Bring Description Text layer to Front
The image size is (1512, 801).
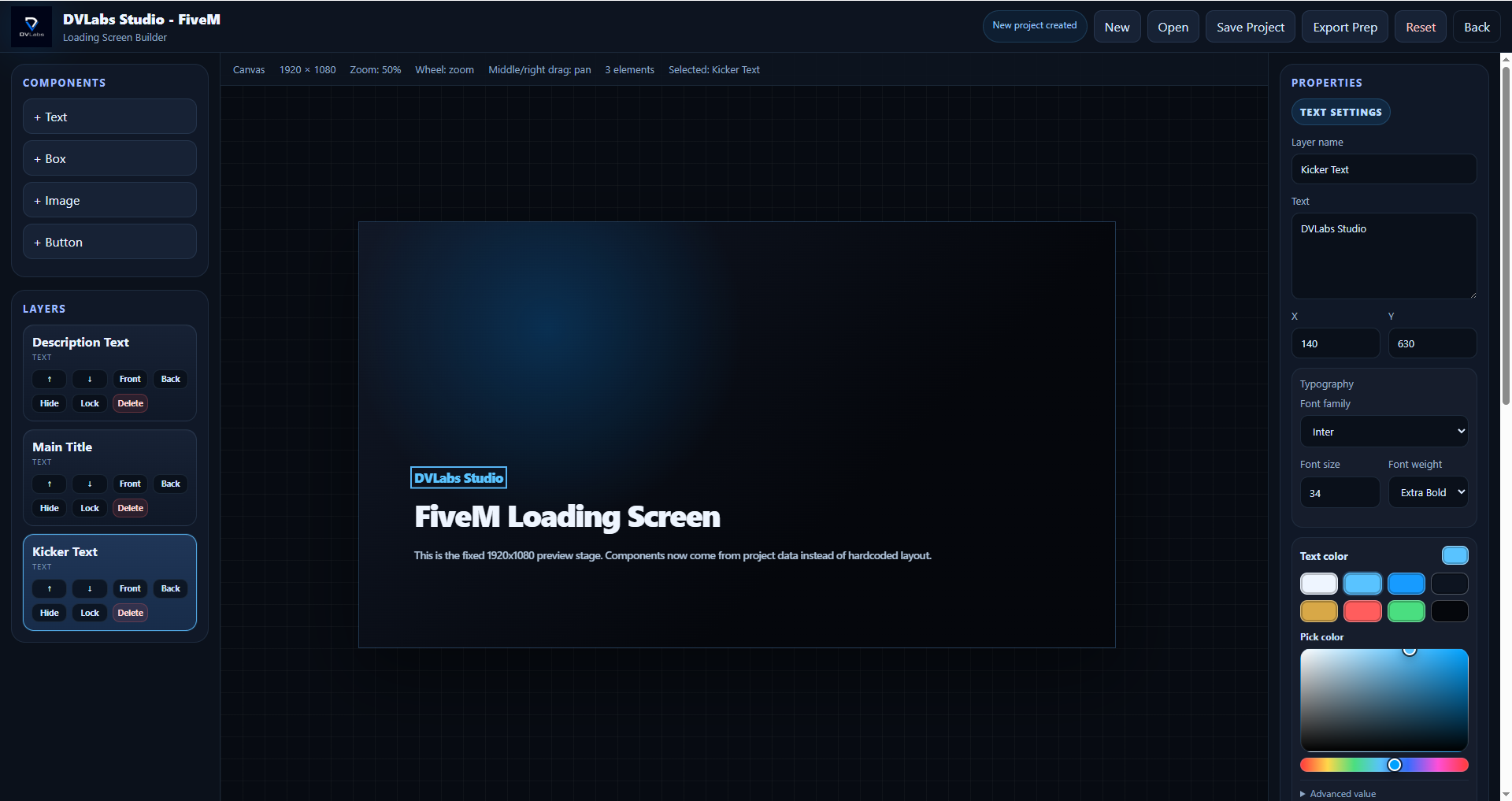click(130, 380)
